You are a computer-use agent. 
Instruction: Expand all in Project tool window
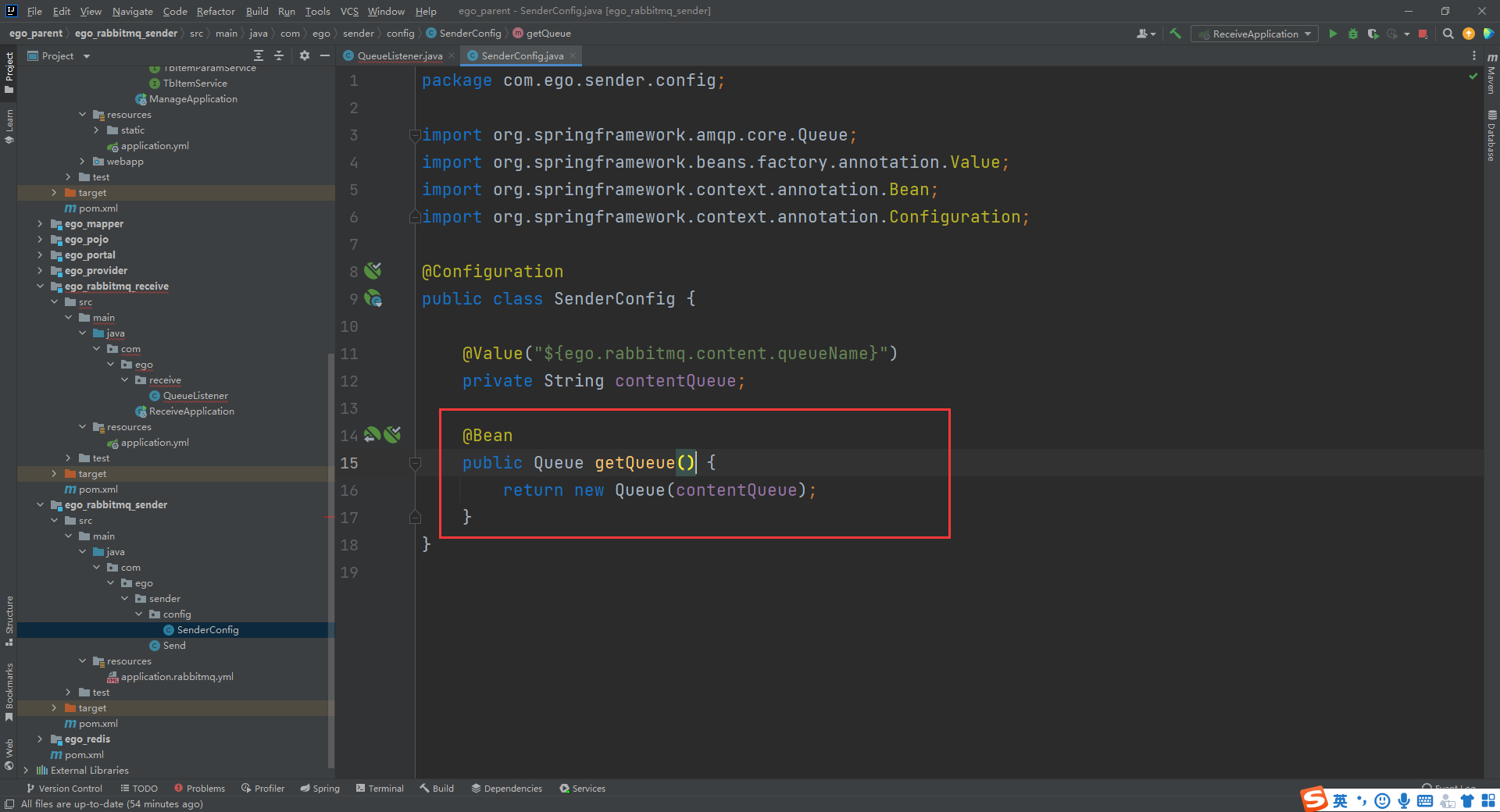click(259, 55)
